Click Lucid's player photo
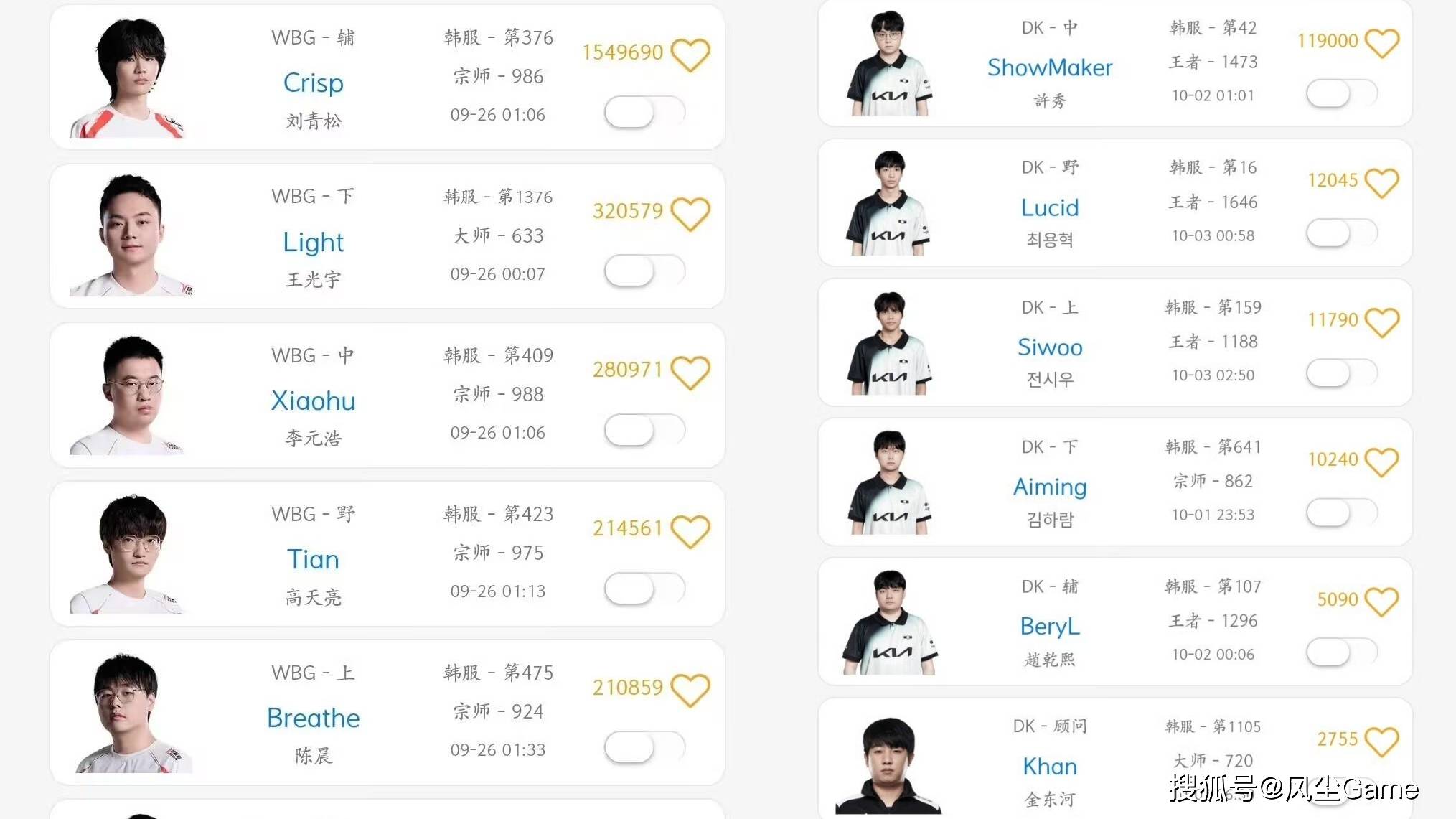 coord(888,203)
